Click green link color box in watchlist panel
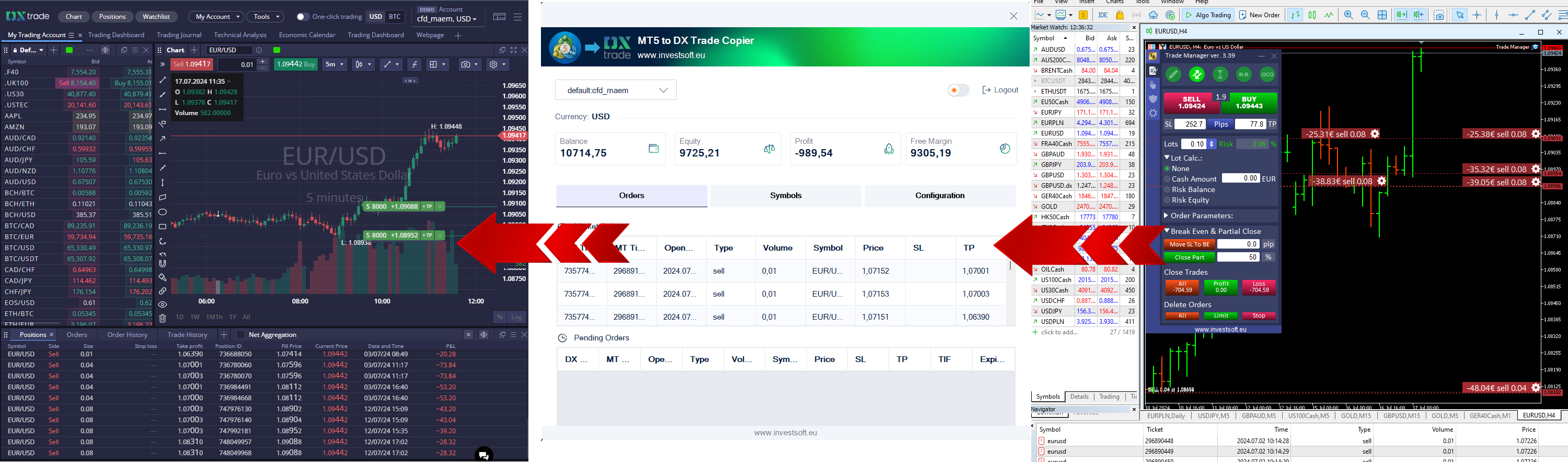 (70, 50)
